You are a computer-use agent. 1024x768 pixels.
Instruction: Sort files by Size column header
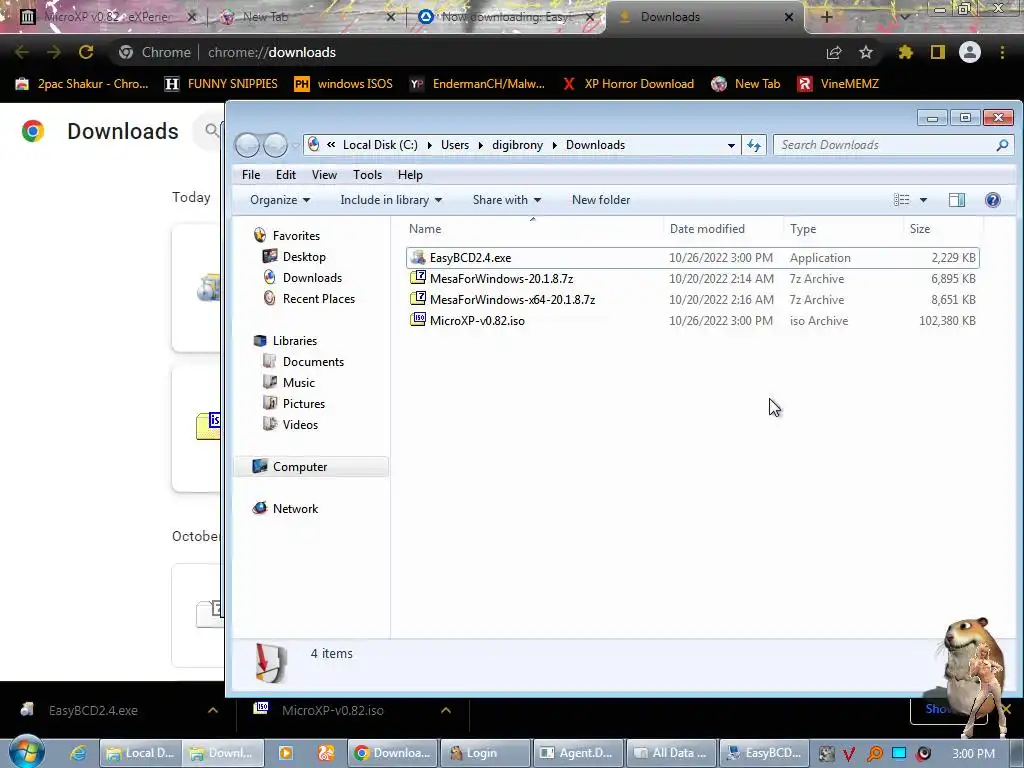pyautogui.click(x=943, y=229)
